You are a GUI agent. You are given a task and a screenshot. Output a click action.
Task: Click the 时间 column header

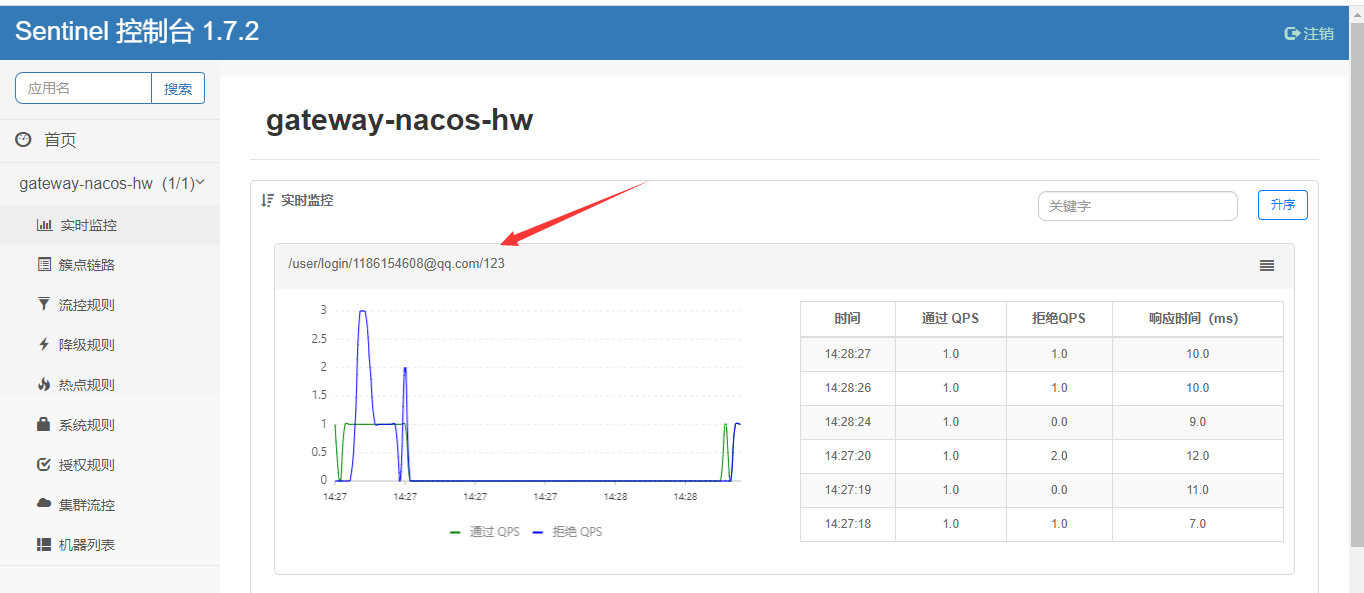(848, 319)
